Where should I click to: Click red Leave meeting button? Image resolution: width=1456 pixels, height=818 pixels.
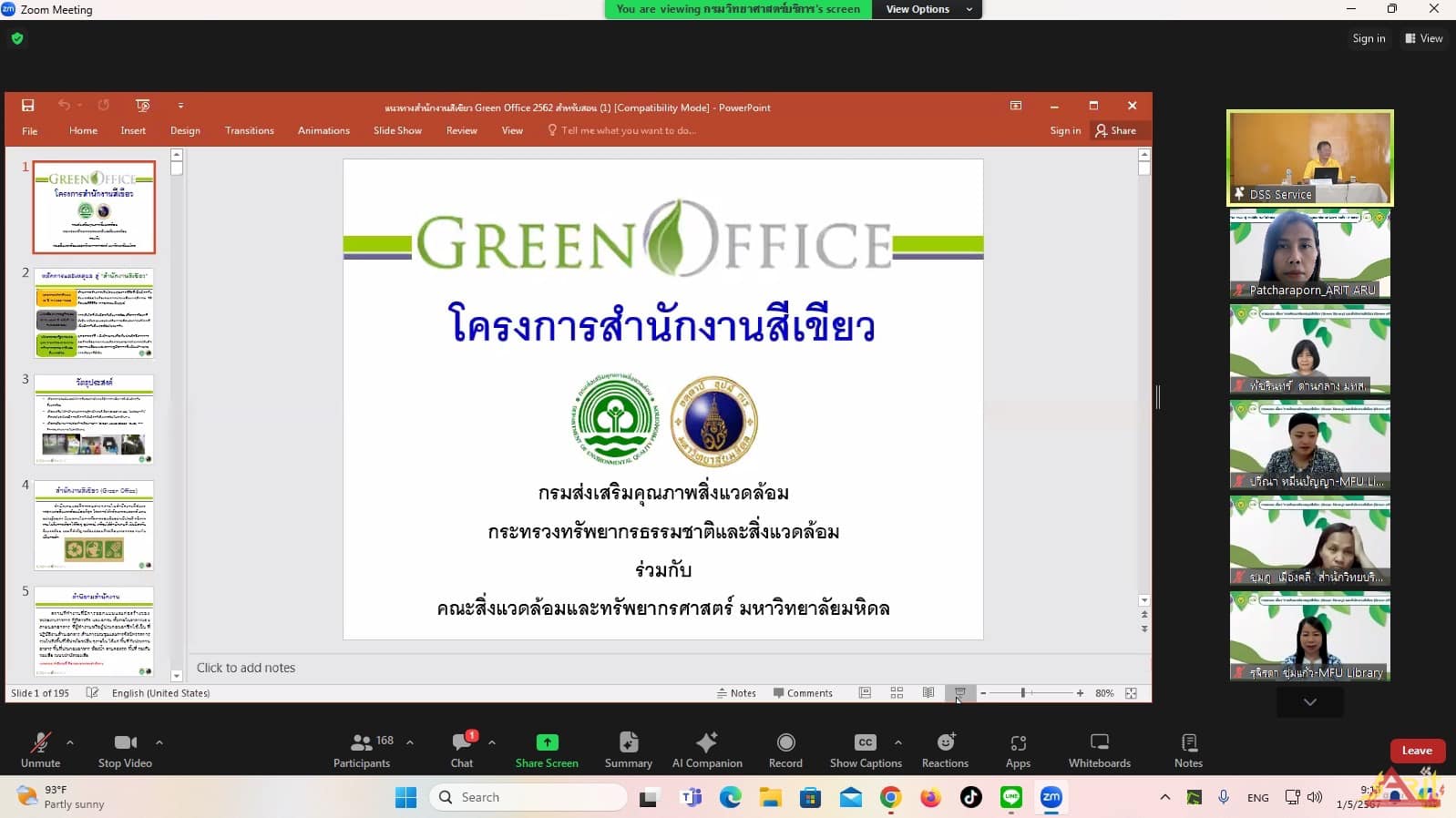pos(1417,751)
